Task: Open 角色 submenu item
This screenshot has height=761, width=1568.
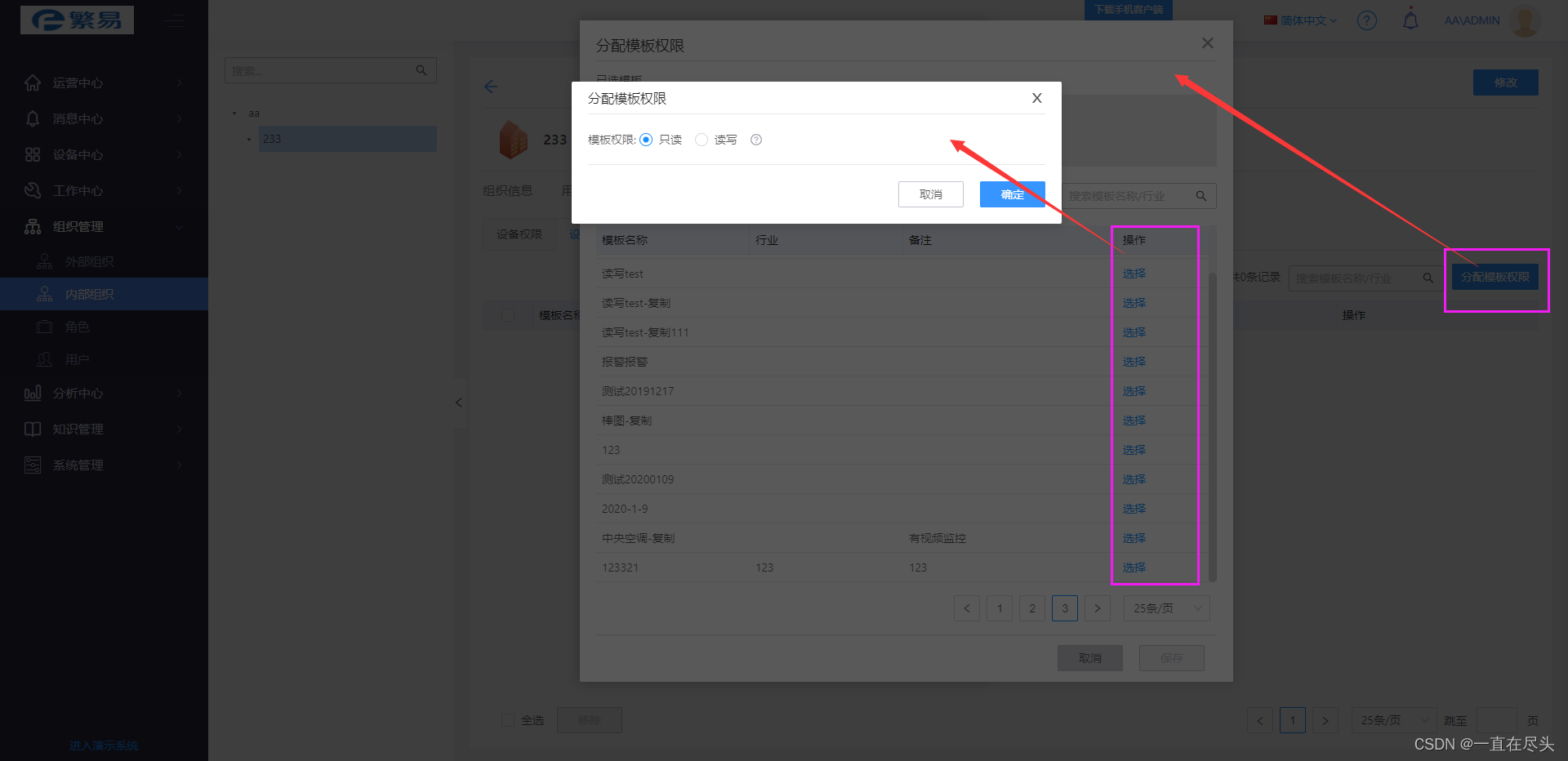Action: 104,327
